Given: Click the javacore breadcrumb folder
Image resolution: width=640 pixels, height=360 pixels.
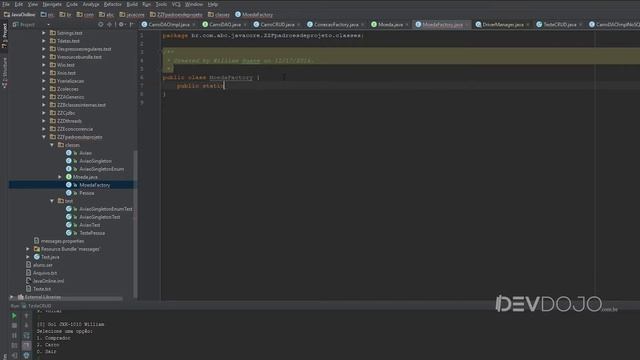Looking at the screenshot, I should click(132, 14).
